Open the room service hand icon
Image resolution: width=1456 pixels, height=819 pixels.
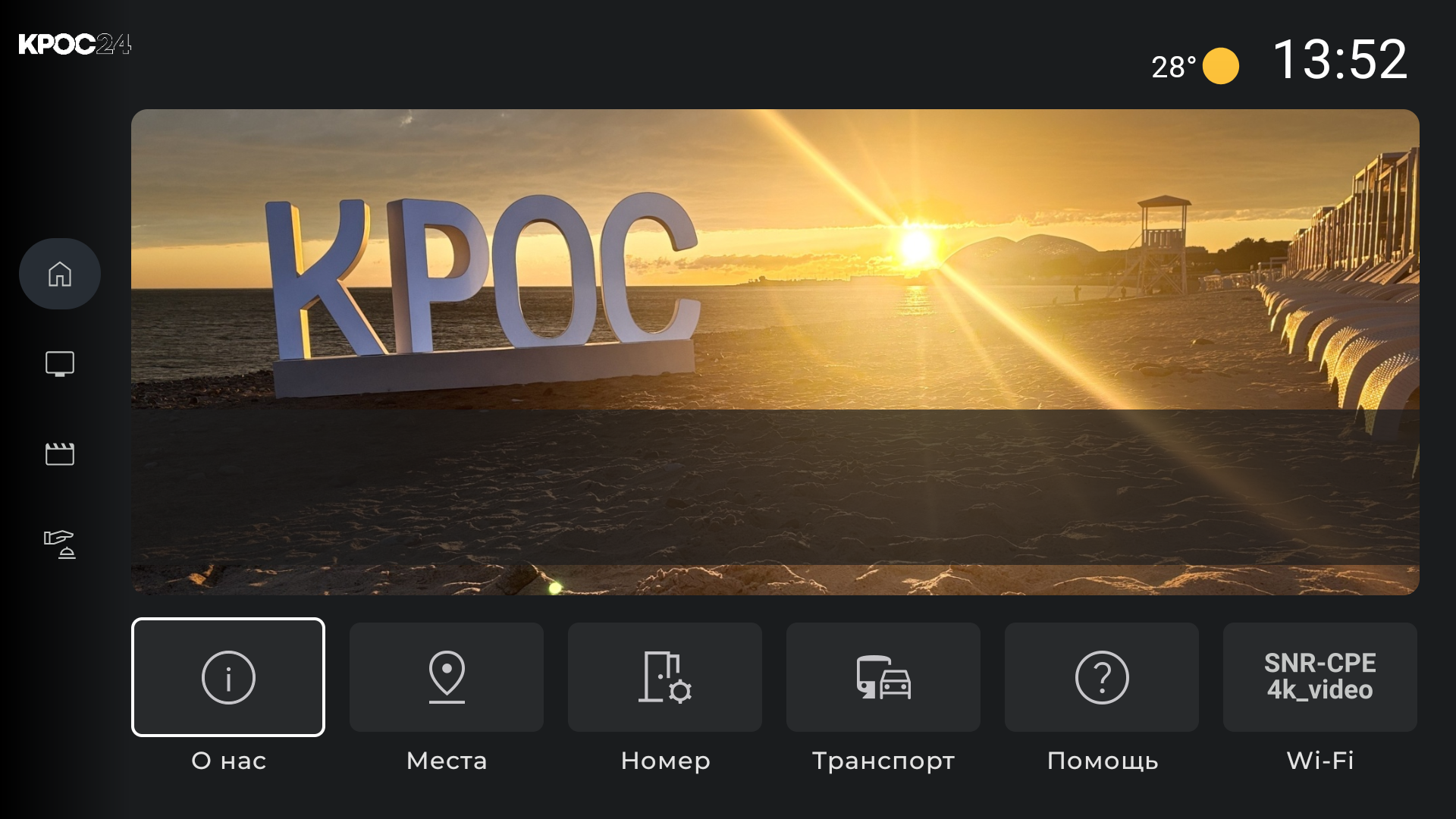pos(60,544)
